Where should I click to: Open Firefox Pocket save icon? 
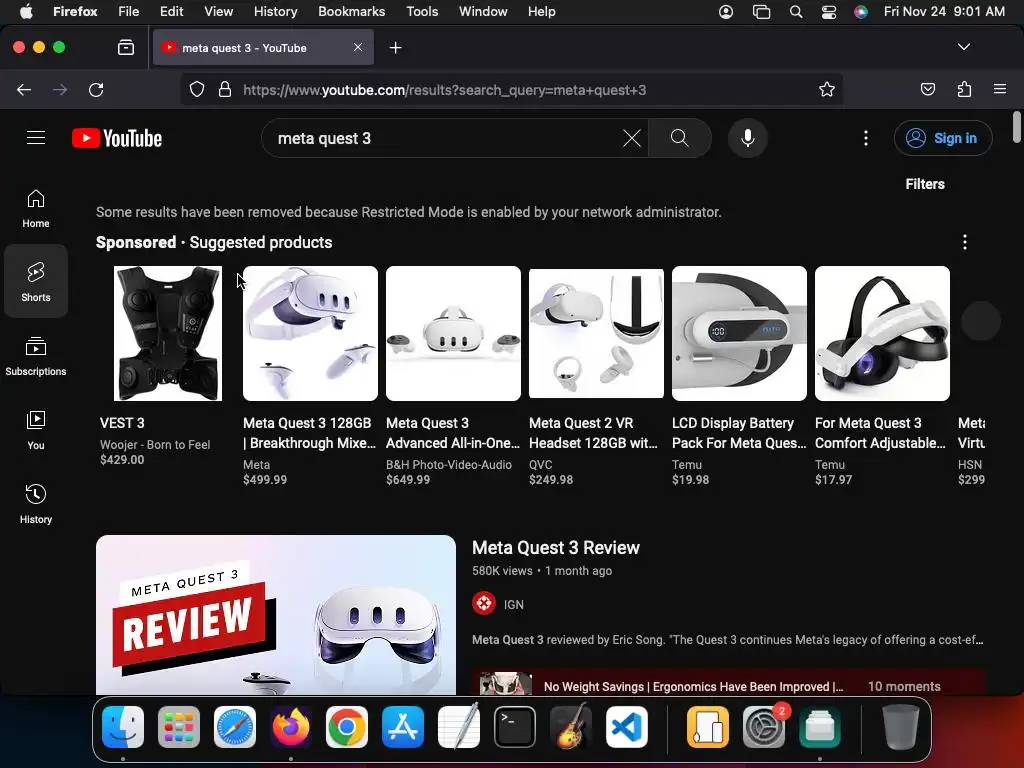927,89
